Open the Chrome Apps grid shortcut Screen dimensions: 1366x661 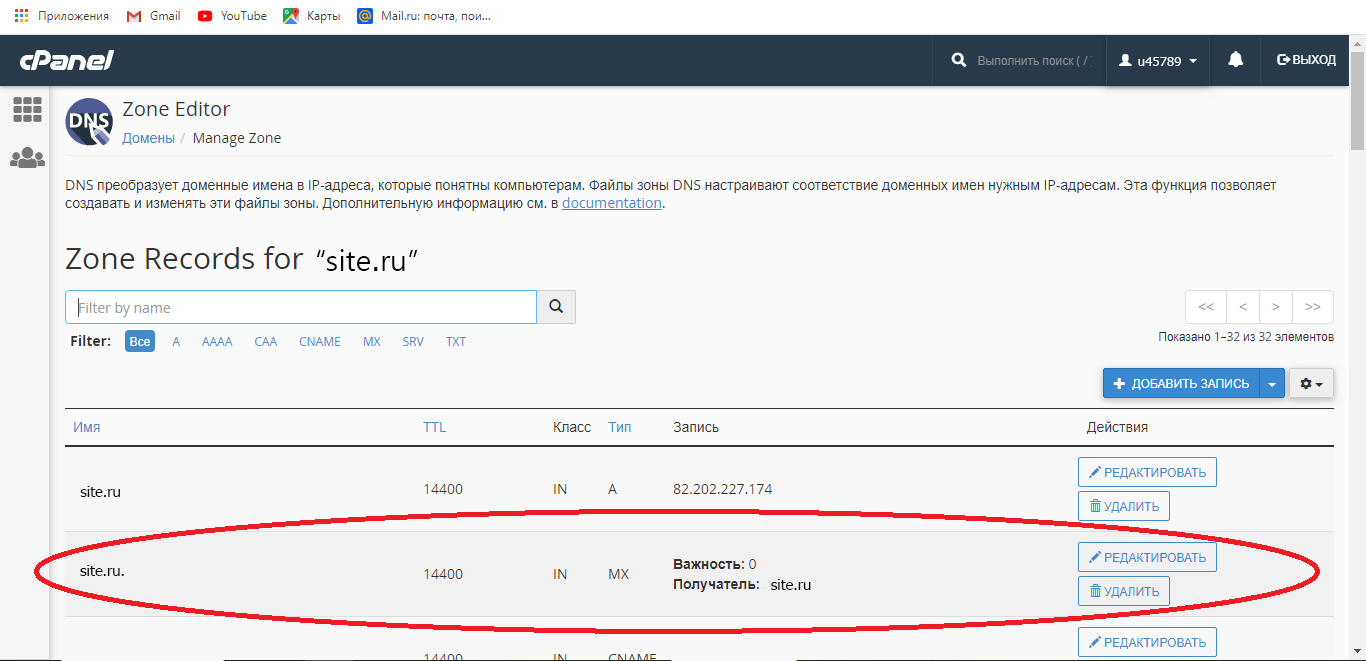(x=61, y=16)
